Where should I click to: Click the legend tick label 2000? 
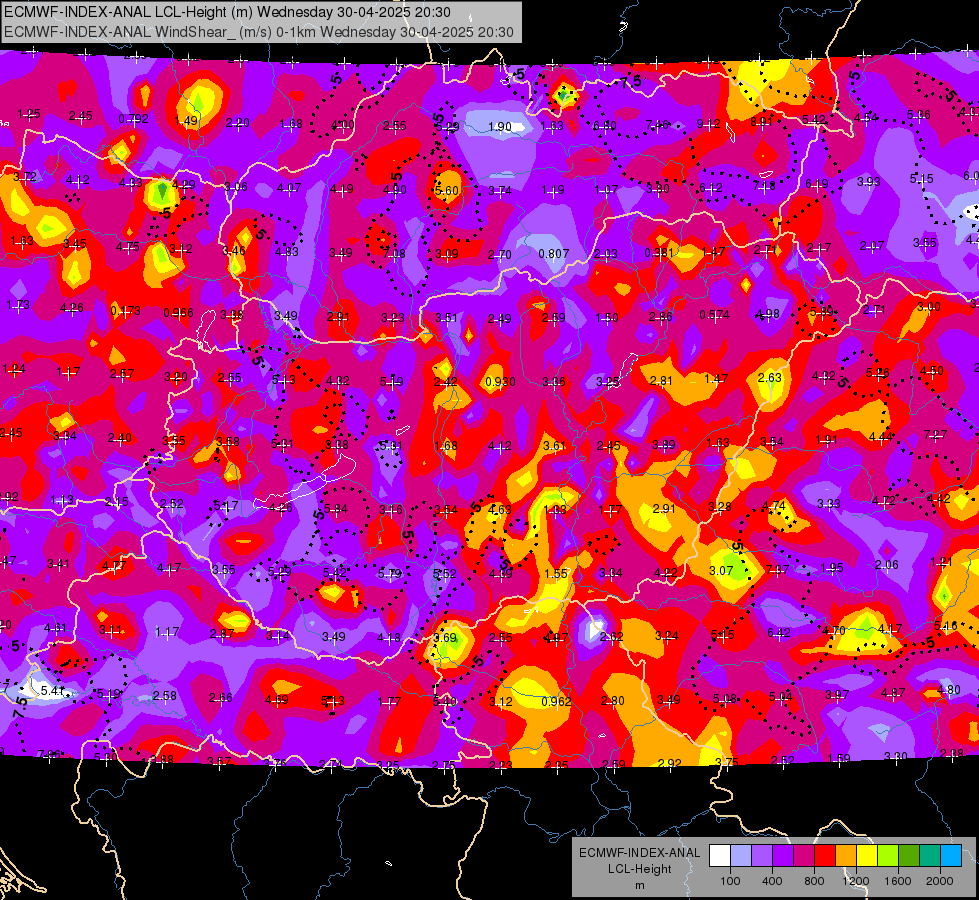coord(940,881)
